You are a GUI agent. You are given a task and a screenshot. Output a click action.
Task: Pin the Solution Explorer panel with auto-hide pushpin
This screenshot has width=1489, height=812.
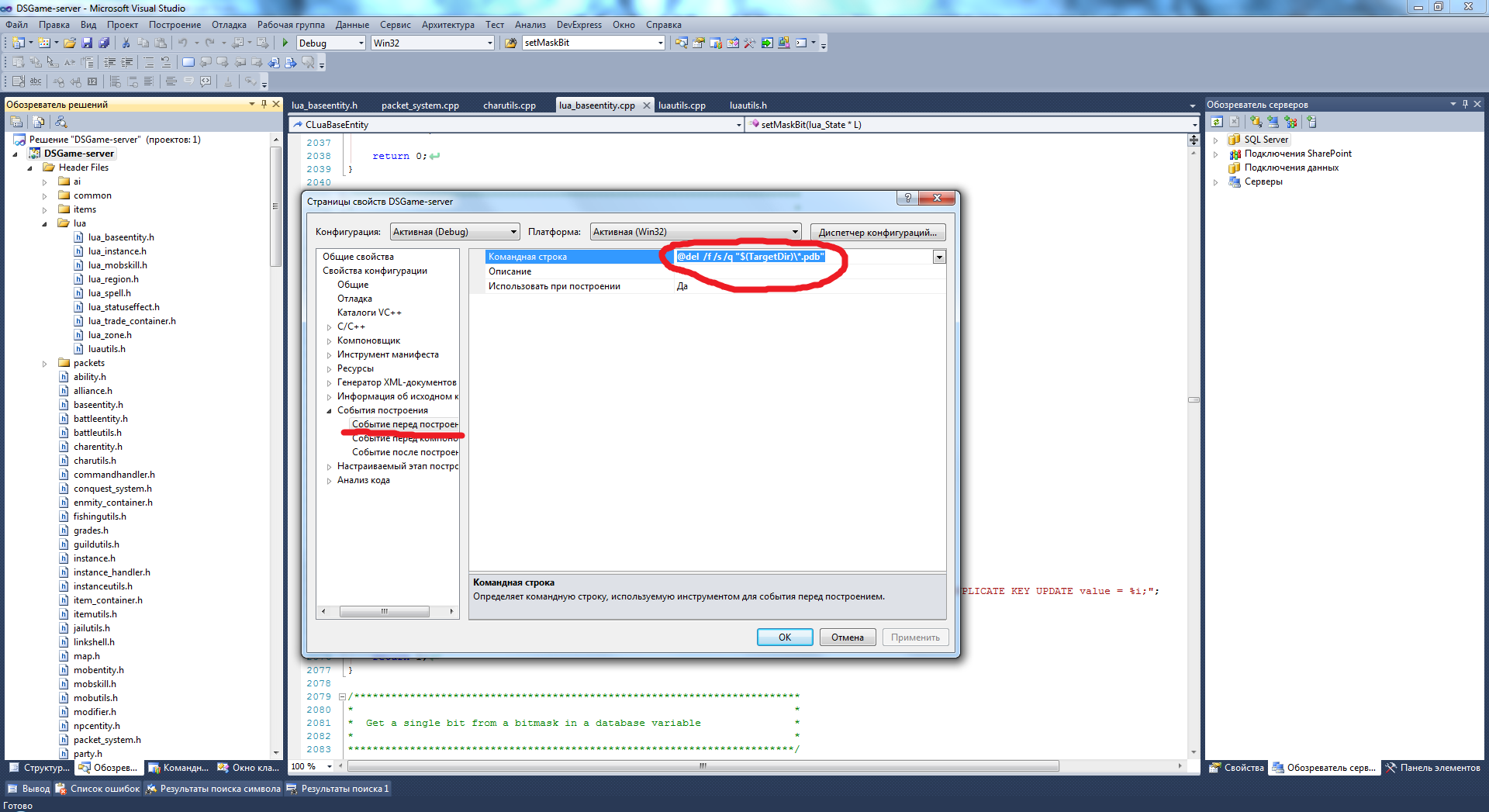point(264,104)
